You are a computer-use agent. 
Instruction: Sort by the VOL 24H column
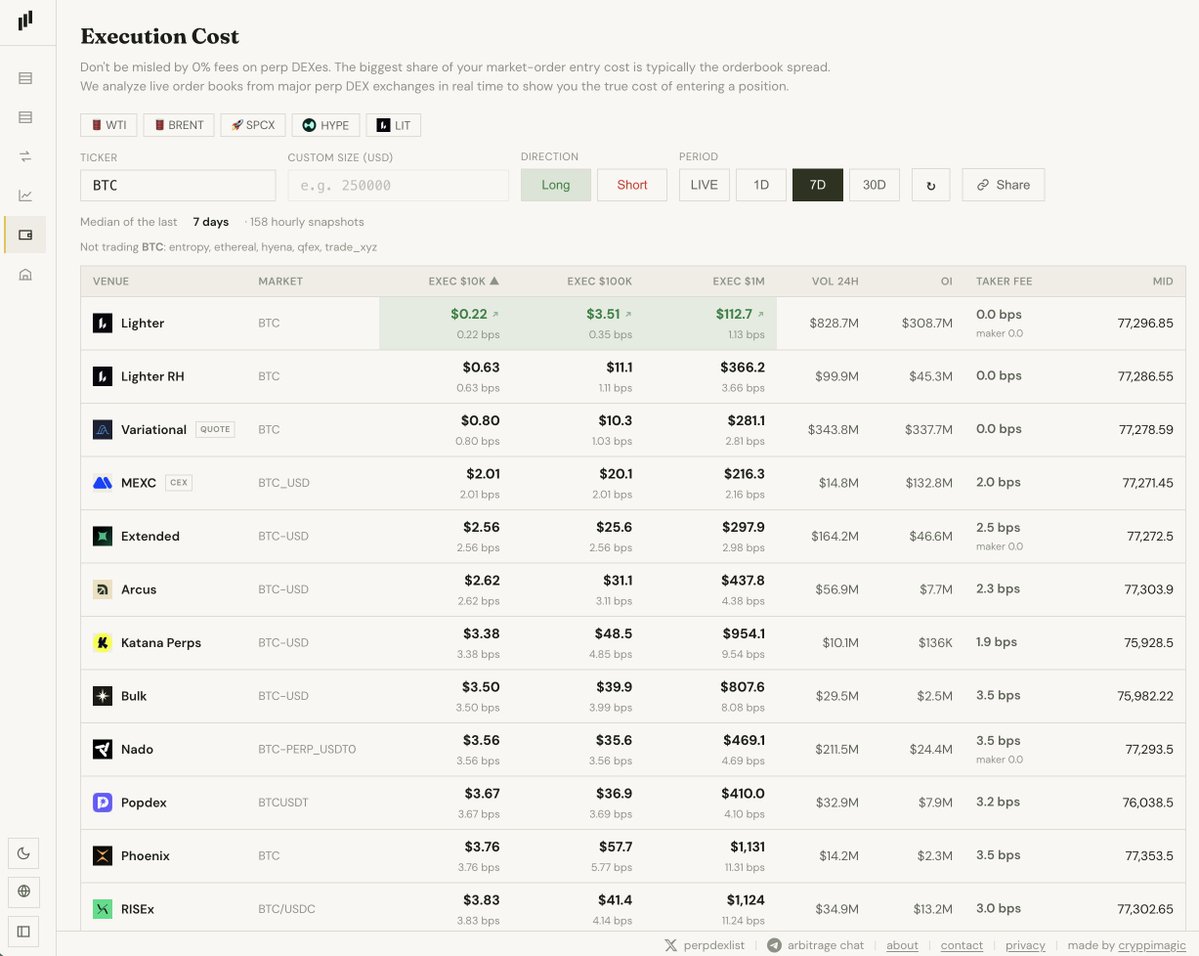(x=835, y=281)
